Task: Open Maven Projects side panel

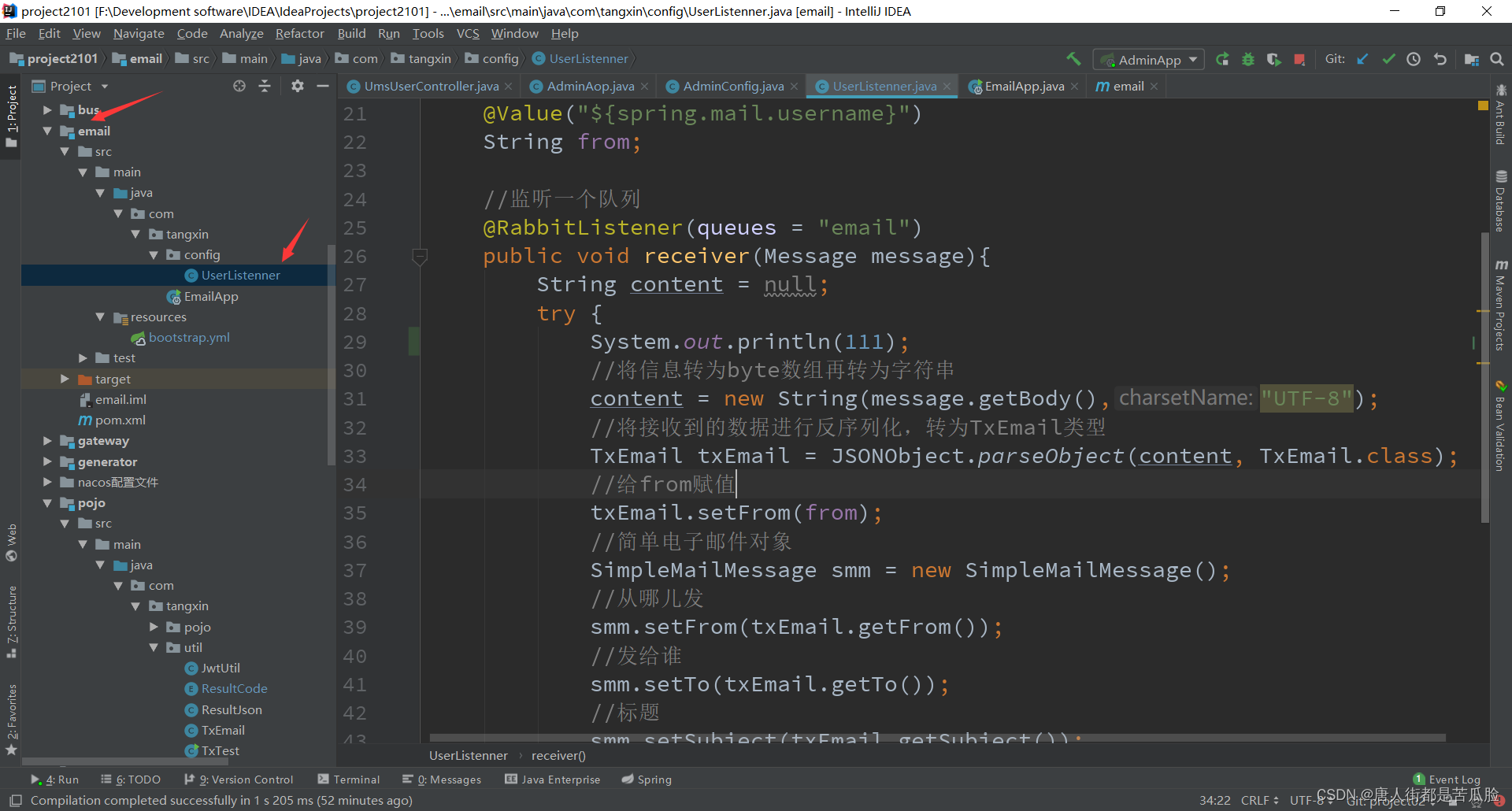Action: (x=1501, y=306)
